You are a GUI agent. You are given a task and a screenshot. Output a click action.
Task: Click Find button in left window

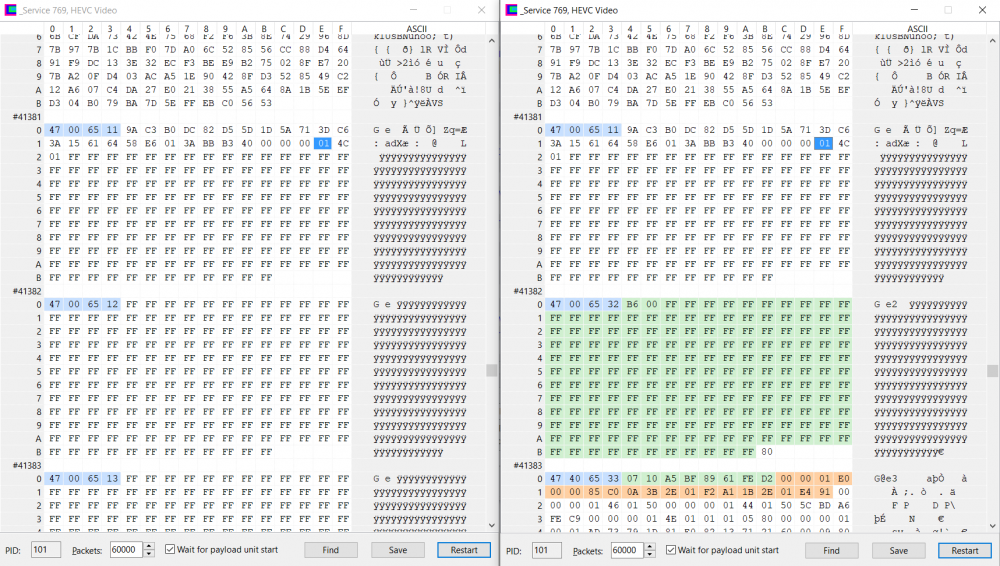pyautogui.click(x=330, y=550)
